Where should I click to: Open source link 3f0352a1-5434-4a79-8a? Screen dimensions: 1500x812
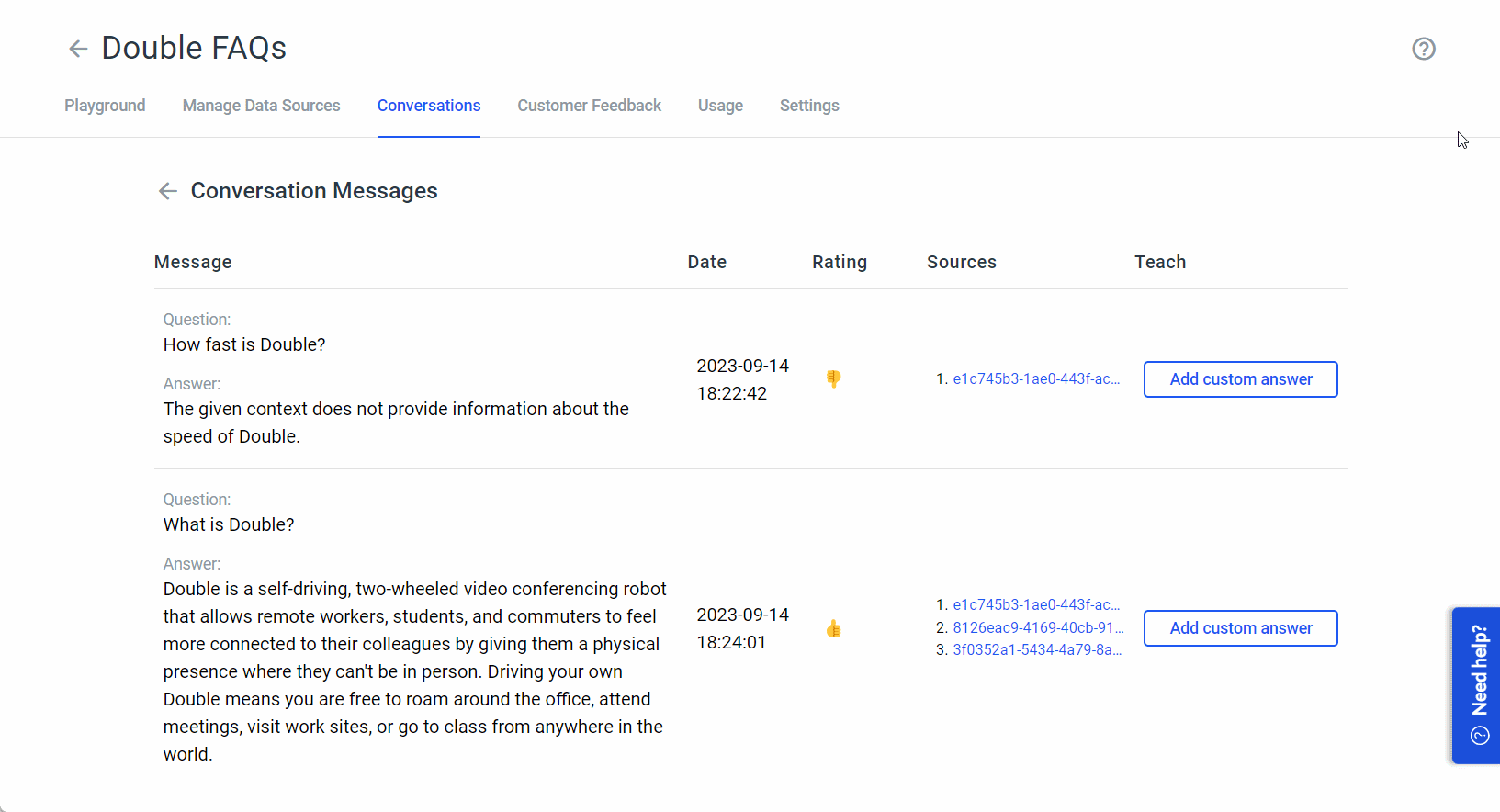[1037, 649]
